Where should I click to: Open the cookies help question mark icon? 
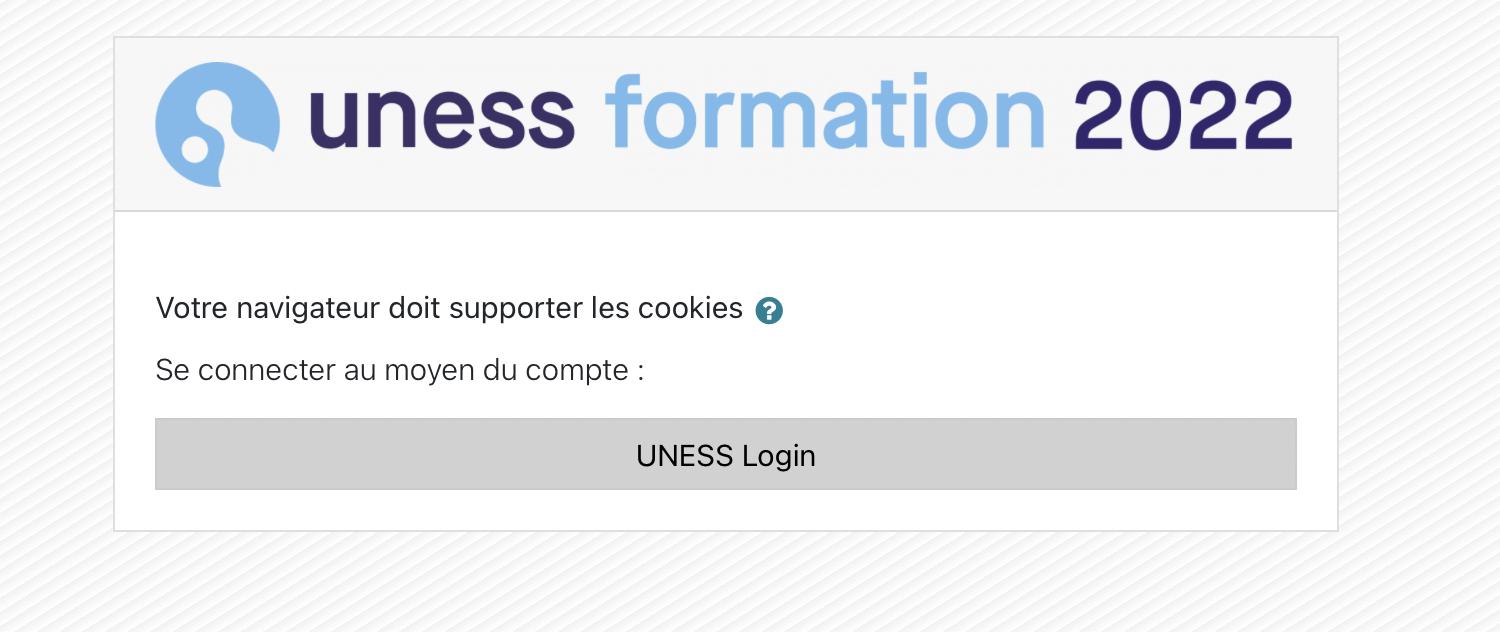pyautogui.click(x=769, y=311)
